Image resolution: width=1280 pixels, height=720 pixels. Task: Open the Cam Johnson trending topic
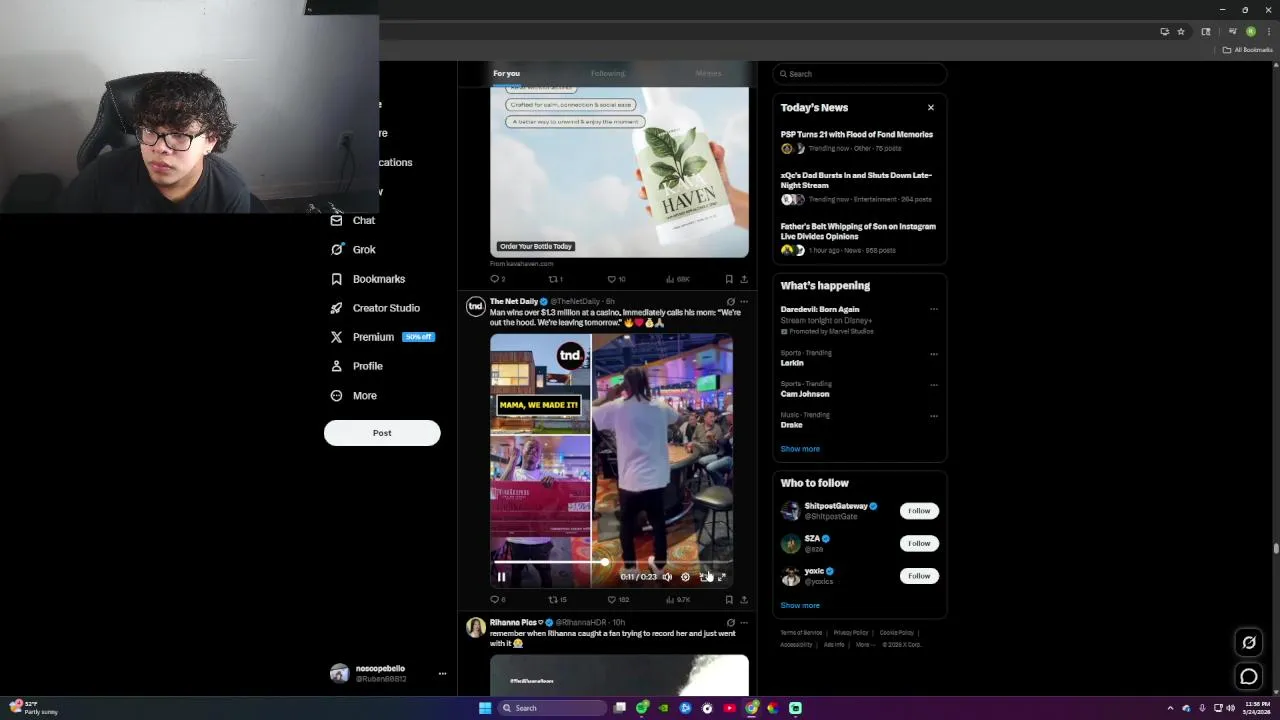[805, 394]
